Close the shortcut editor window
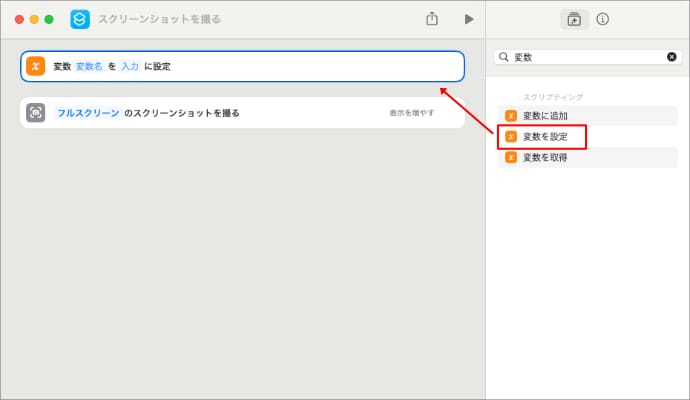Screen dimensions: 690x400 coord(20,19)
